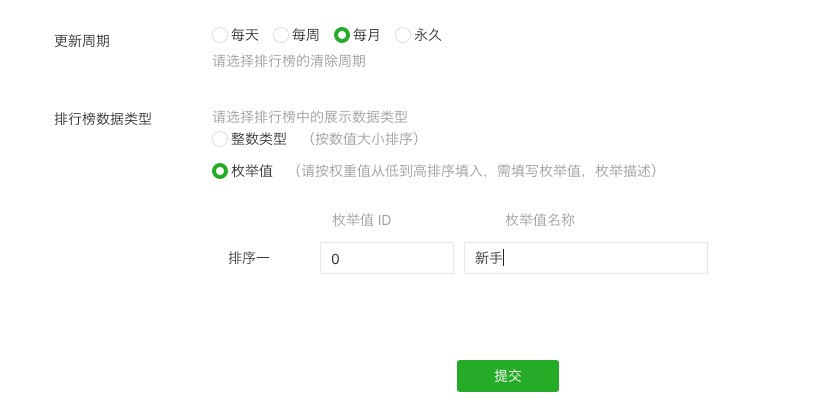Choose the 整数类型 data type radio

220,139
